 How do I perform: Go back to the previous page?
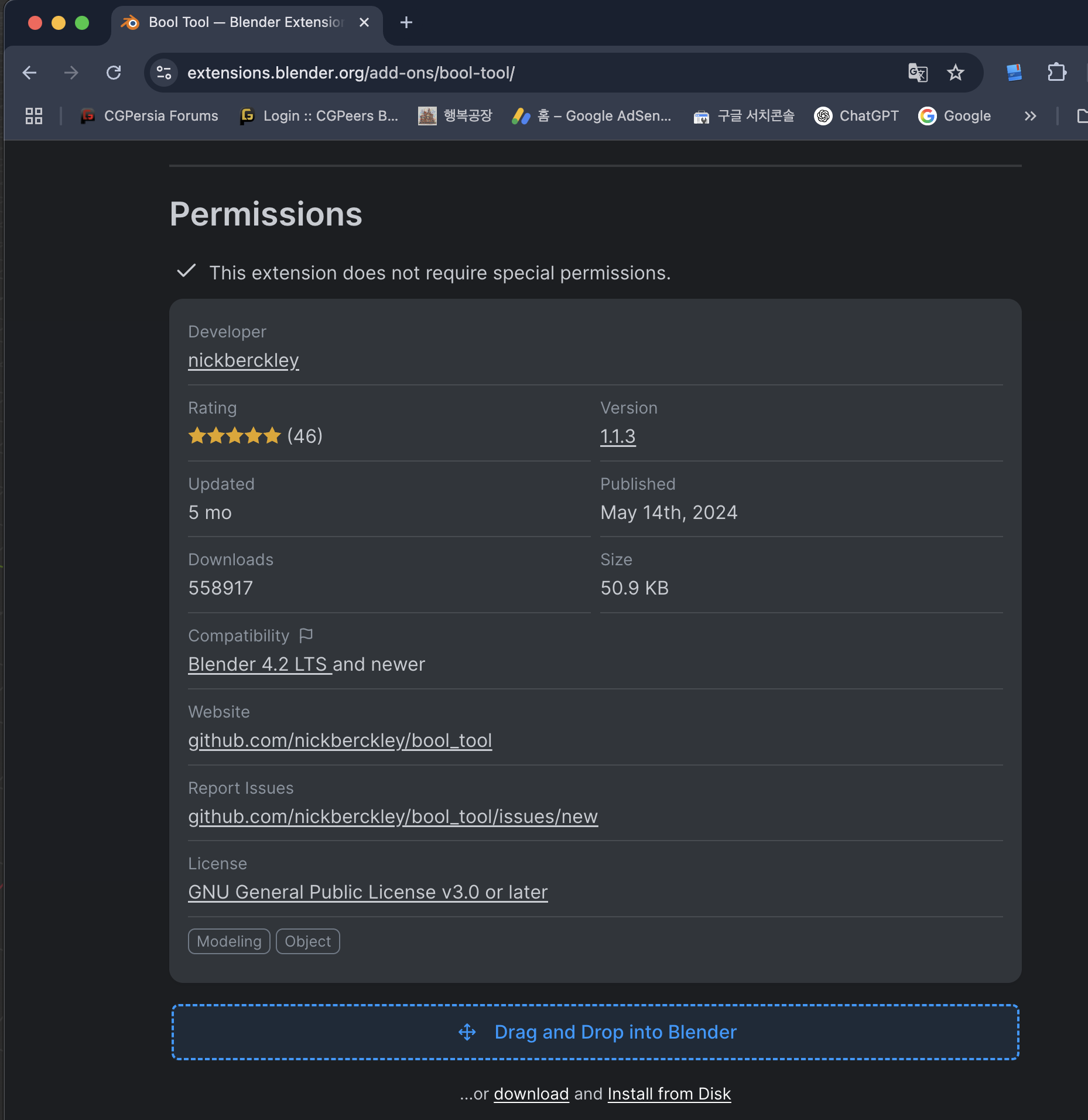click(x=29, y=73)
